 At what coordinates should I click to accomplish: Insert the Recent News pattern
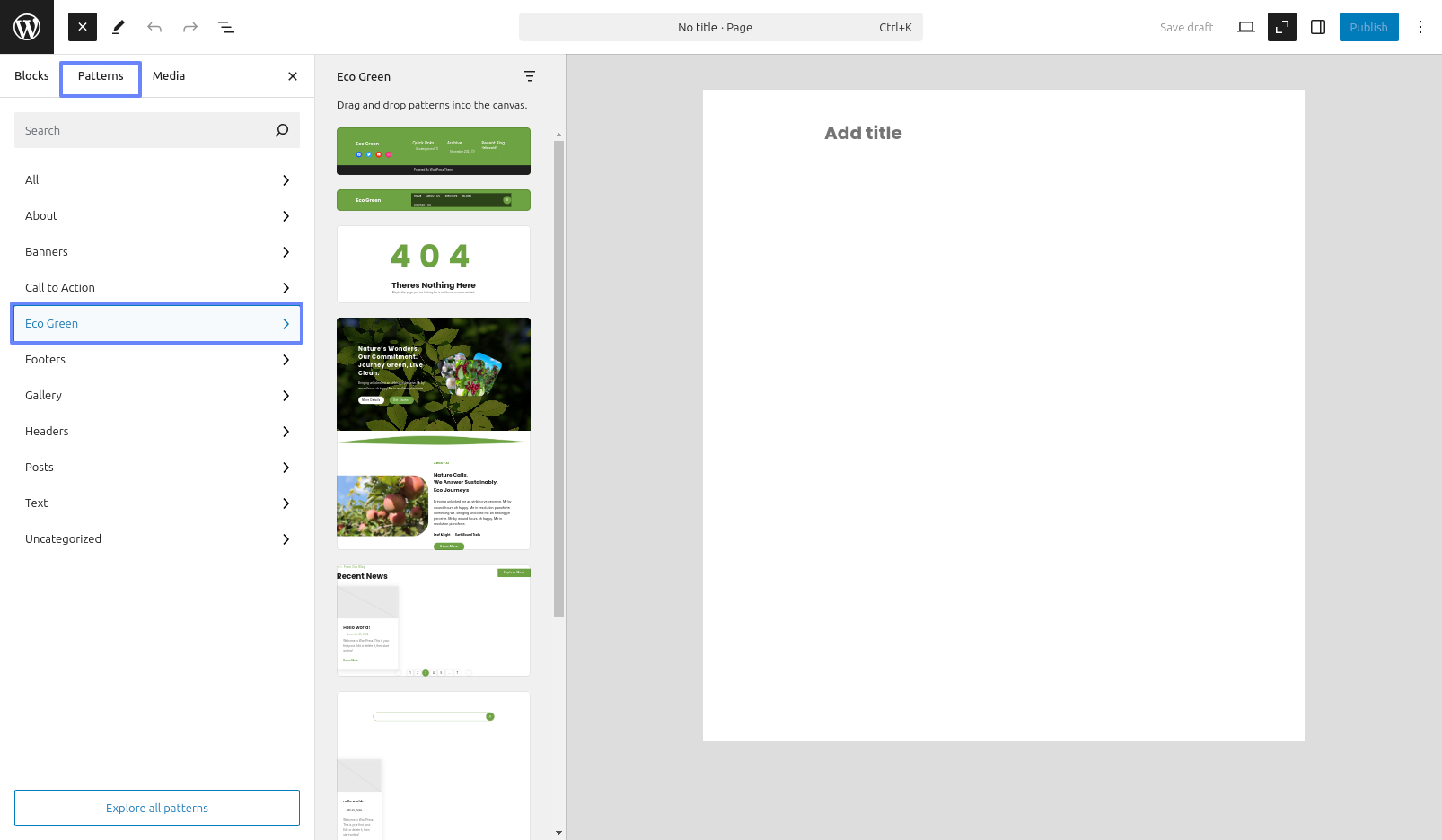coord(434,620)
